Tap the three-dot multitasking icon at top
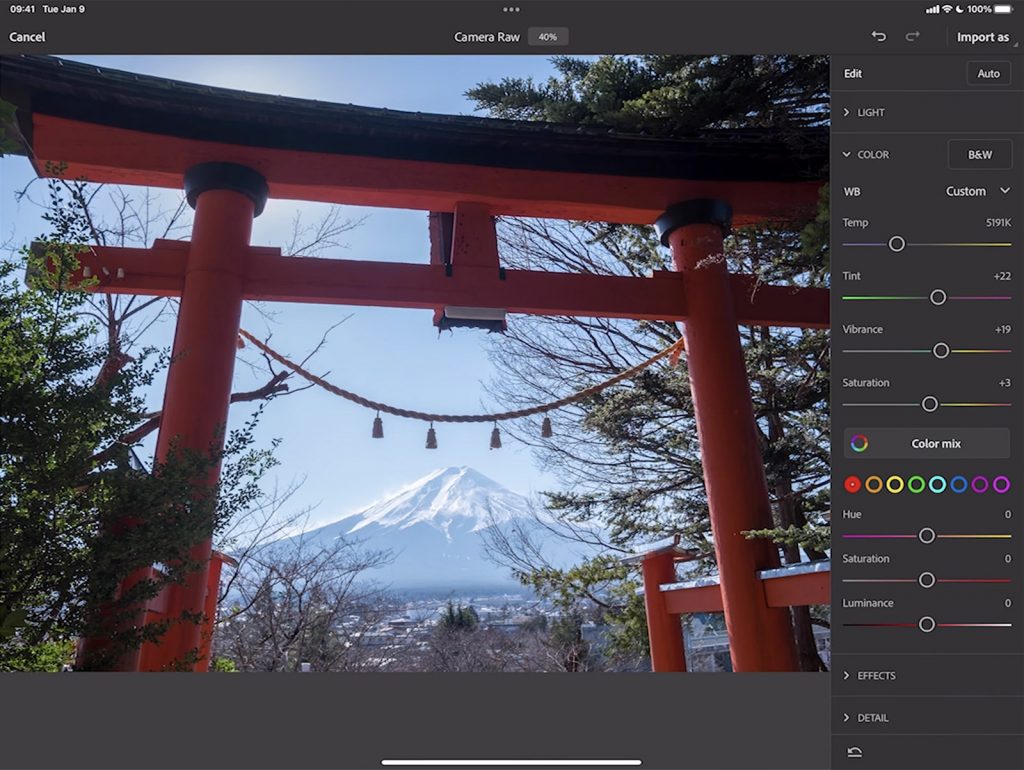The image size is (1024, 770). 512,9
